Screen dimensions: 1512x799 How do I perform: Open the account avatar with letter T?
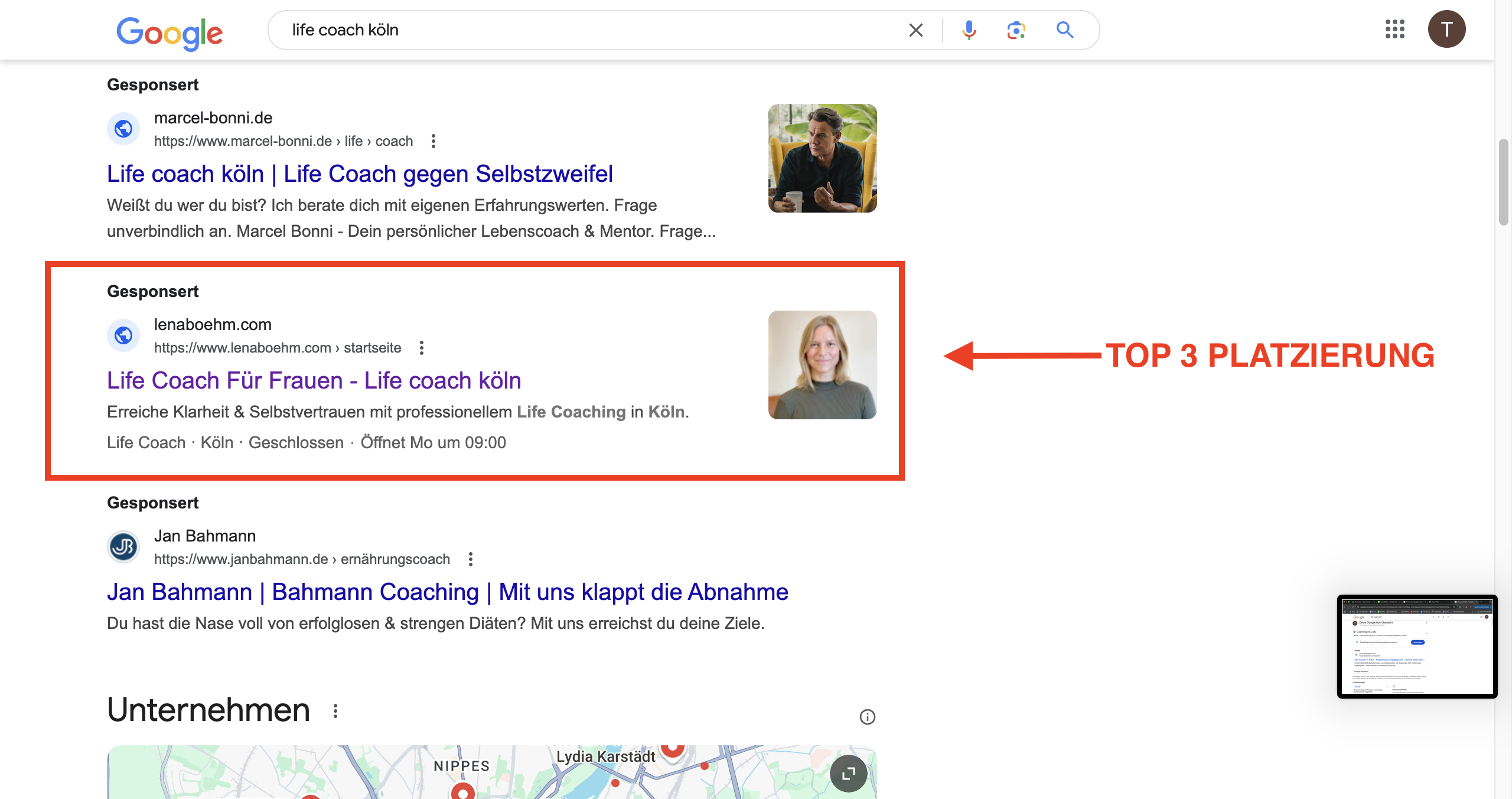(1446, 29)
